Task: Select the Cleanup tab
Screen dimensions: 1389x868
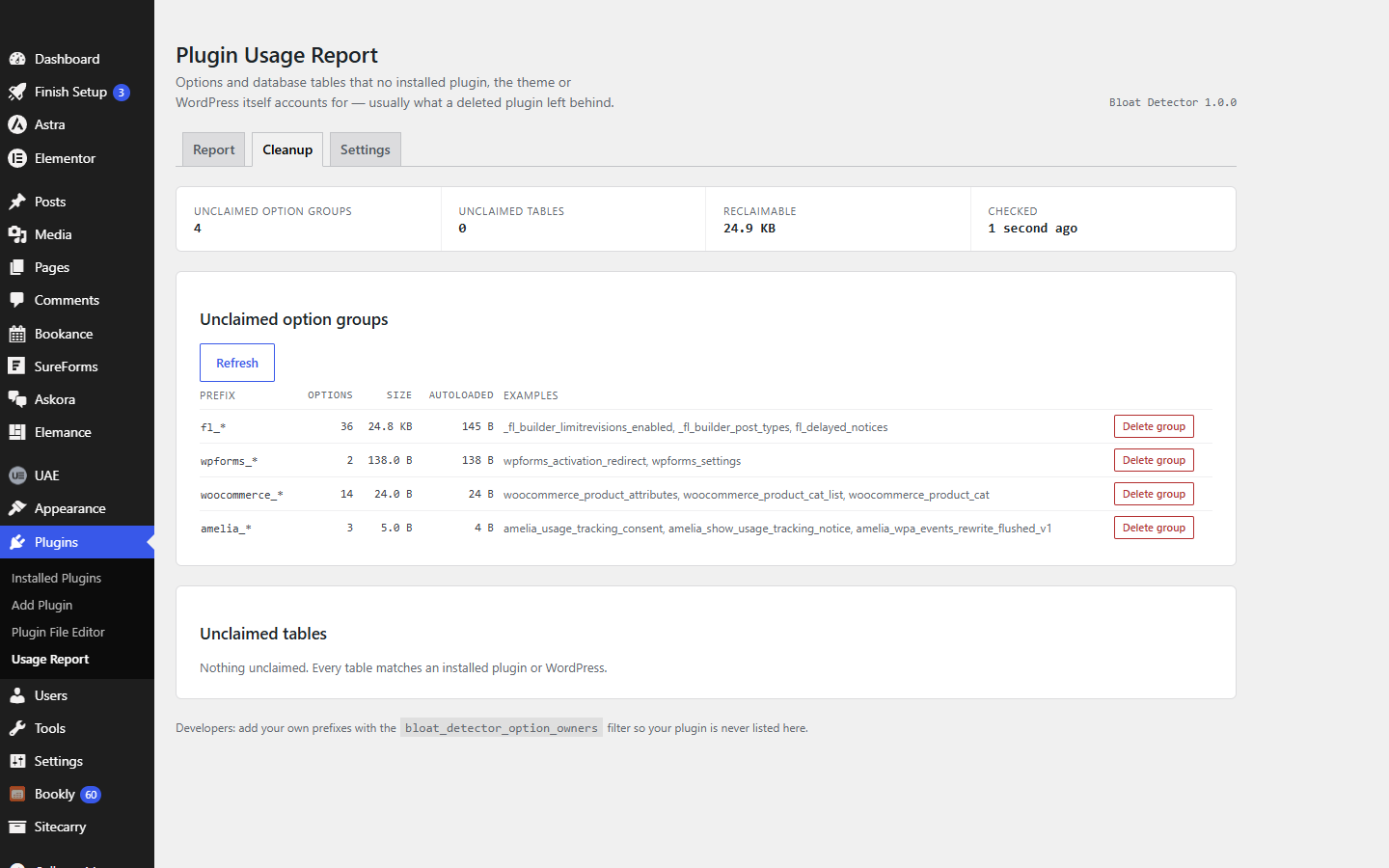Action: [287, 149]
